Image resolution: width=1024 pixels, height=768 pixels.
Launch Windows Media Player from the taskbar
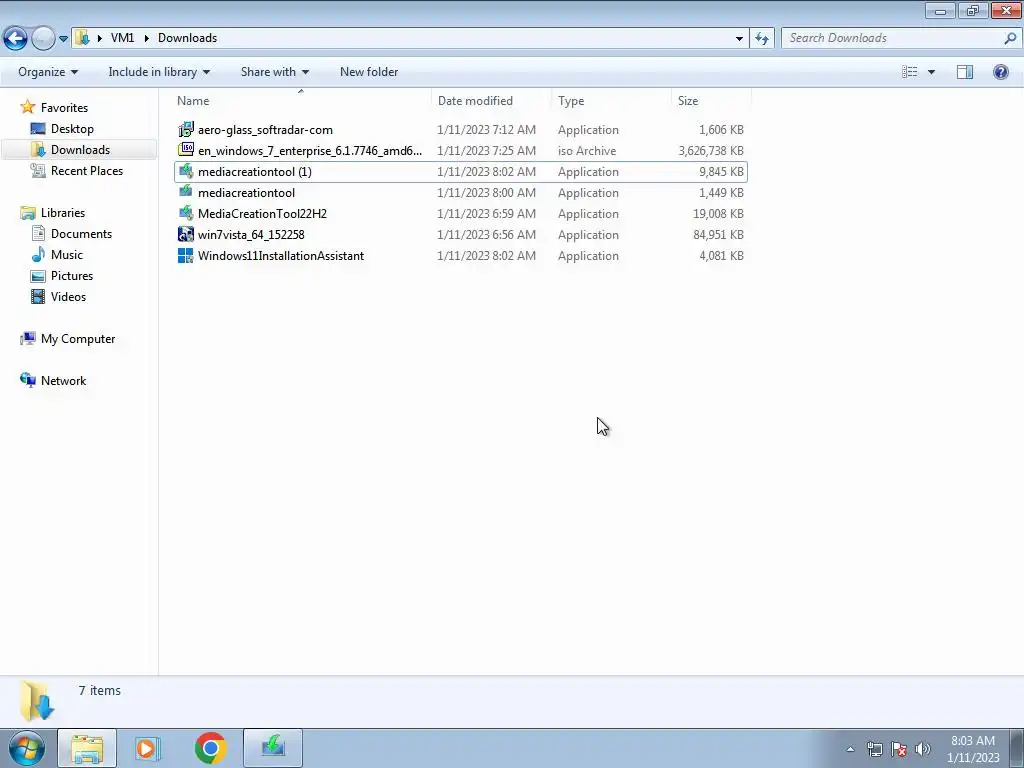148,748
